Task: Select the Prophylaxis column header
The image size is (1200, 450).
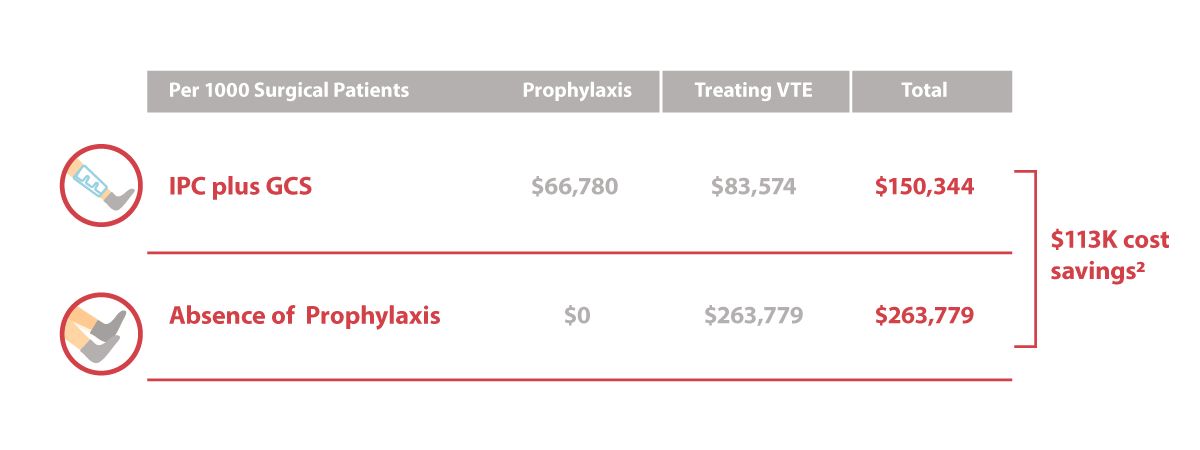Action: pyautogui.click(x=577, y=90)
